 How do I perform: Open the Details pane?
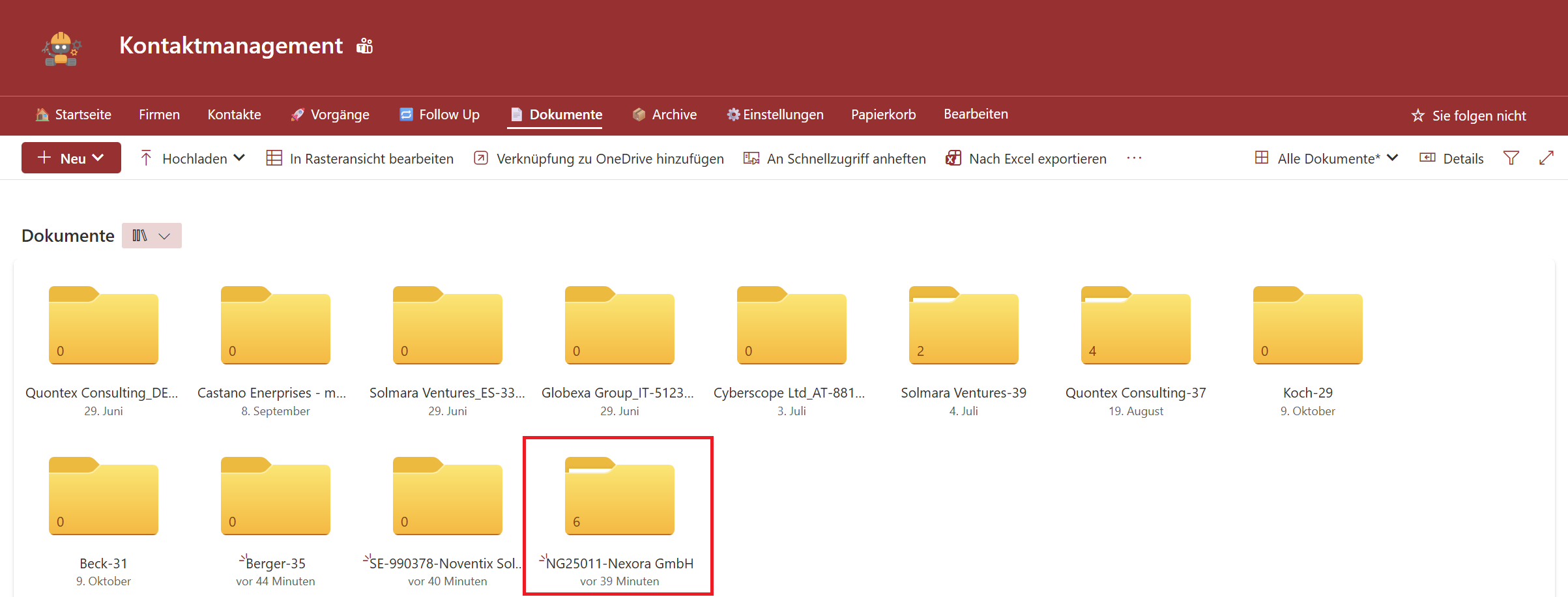pyautogui.click(x=1451, y=158)
